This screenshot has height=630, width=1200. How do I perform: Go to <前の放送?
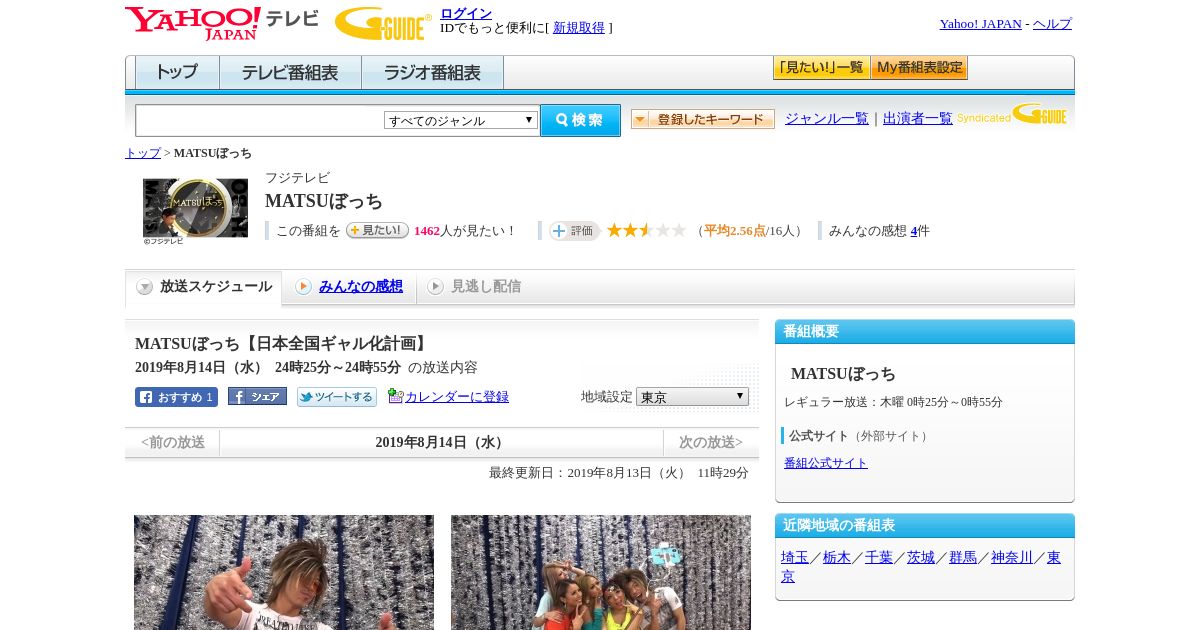coord(173,442)
